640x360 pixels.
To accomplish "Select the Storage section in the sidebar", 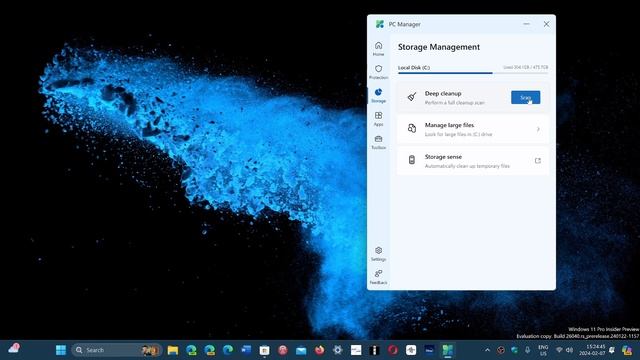I will [378, 95].
